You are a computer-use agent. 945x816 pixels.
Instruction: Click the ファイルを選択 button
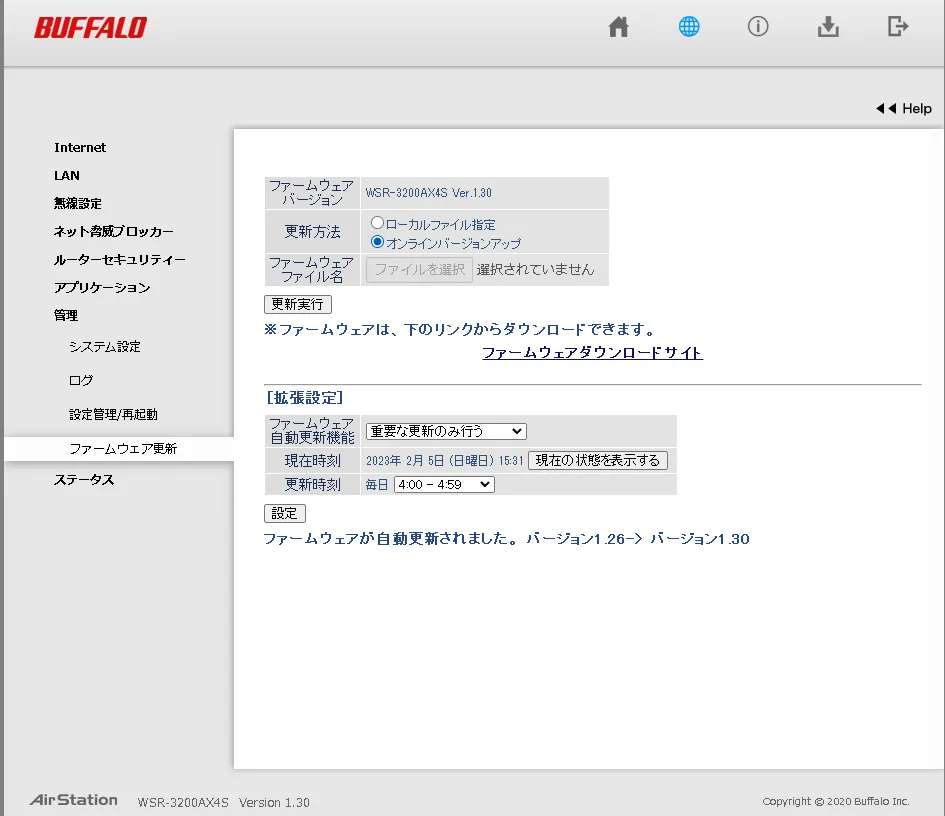419,269
